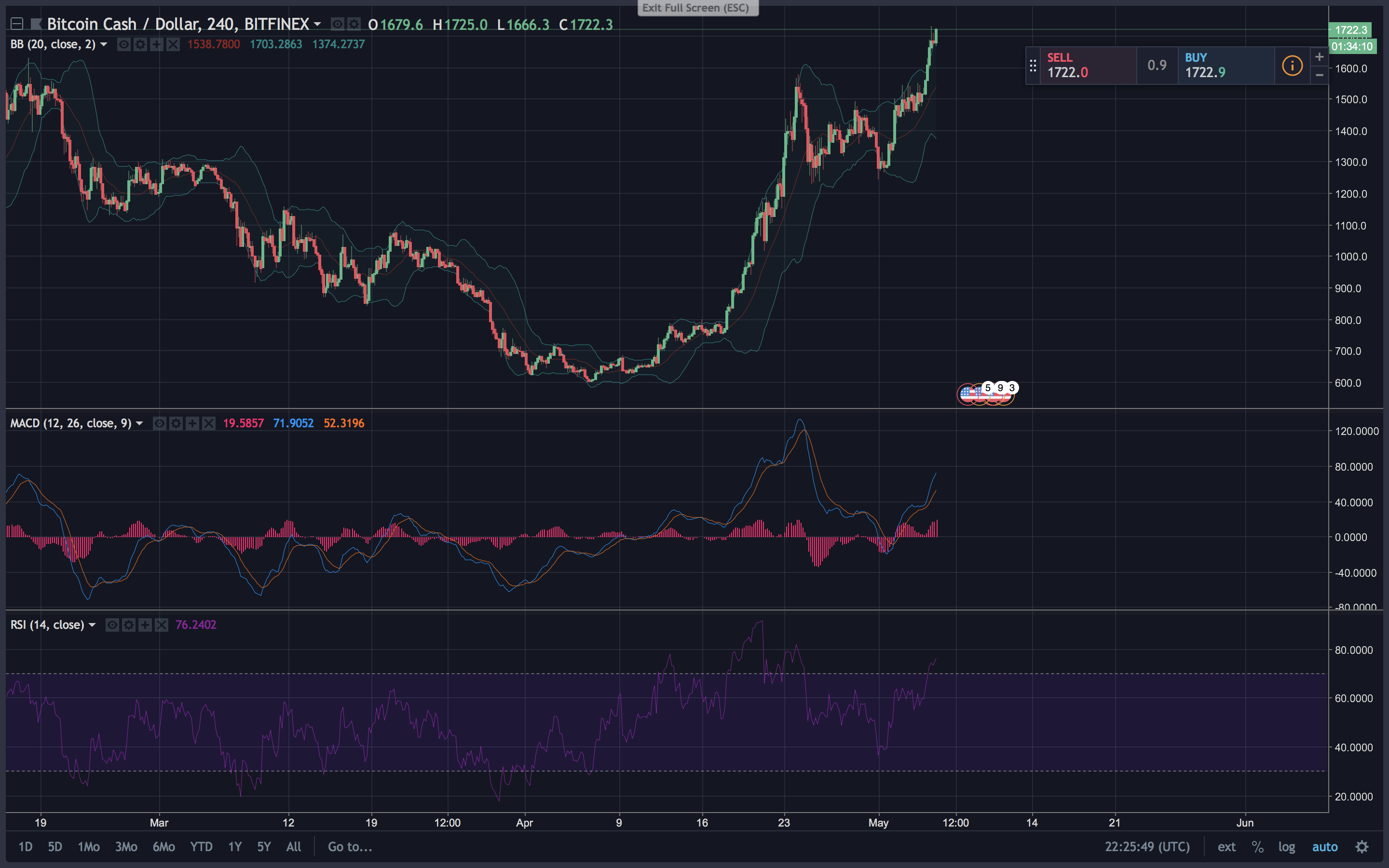The width and height of the screenshot is (1389, 868).
Task: Click the close price C1722.3
Action: (x=586, y=25)
